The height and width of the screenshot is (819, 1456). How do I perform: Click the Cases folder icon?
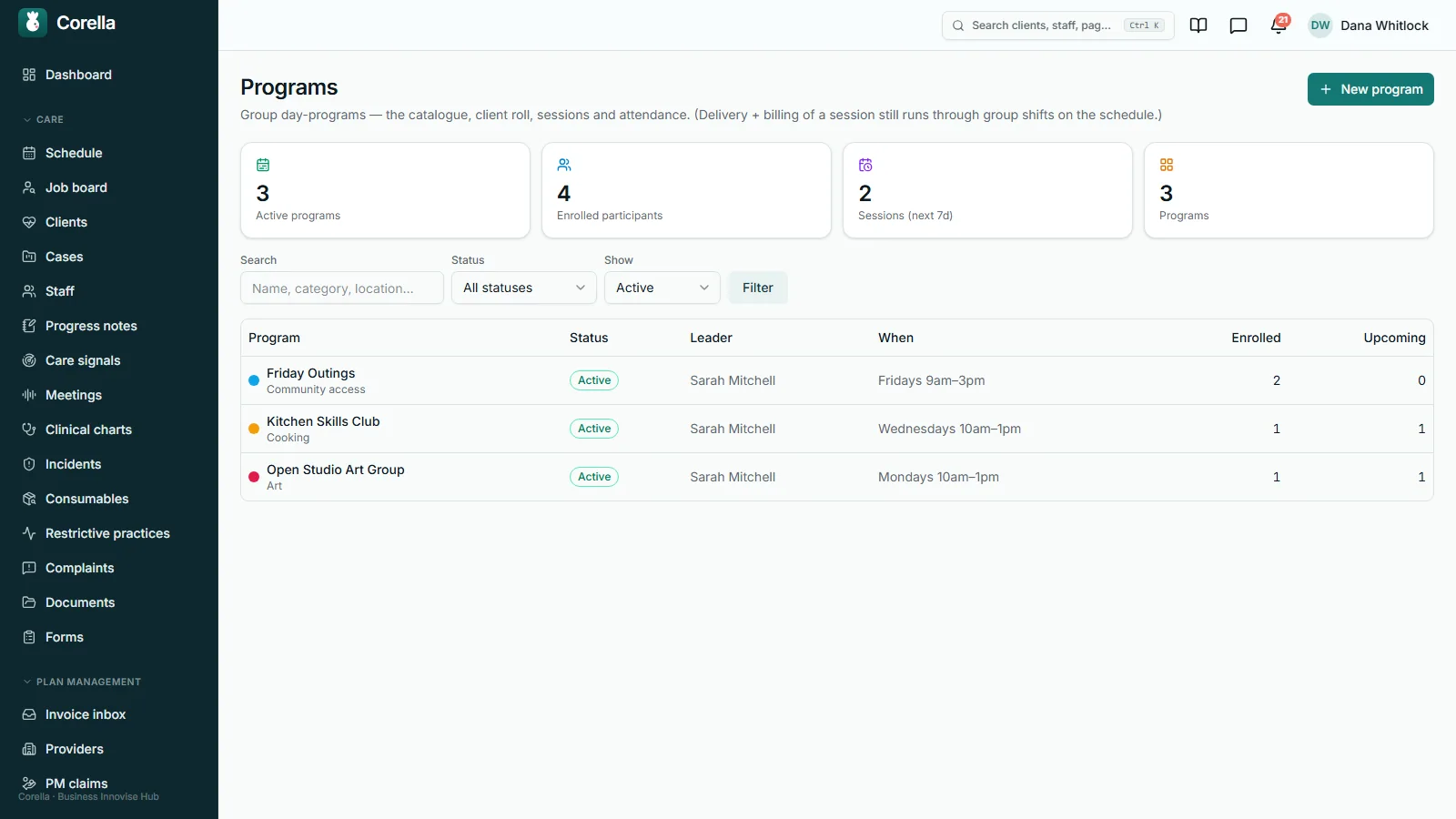coord(29,257)
